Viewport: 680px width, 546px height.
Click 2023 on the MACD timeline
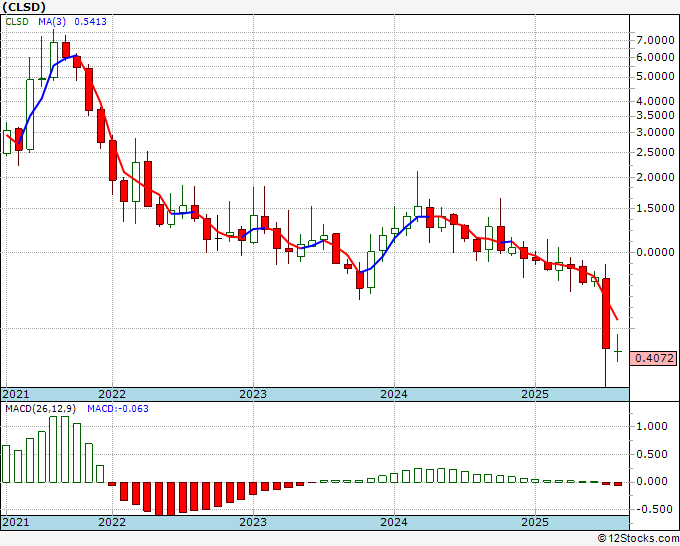[x=253, y=522]
